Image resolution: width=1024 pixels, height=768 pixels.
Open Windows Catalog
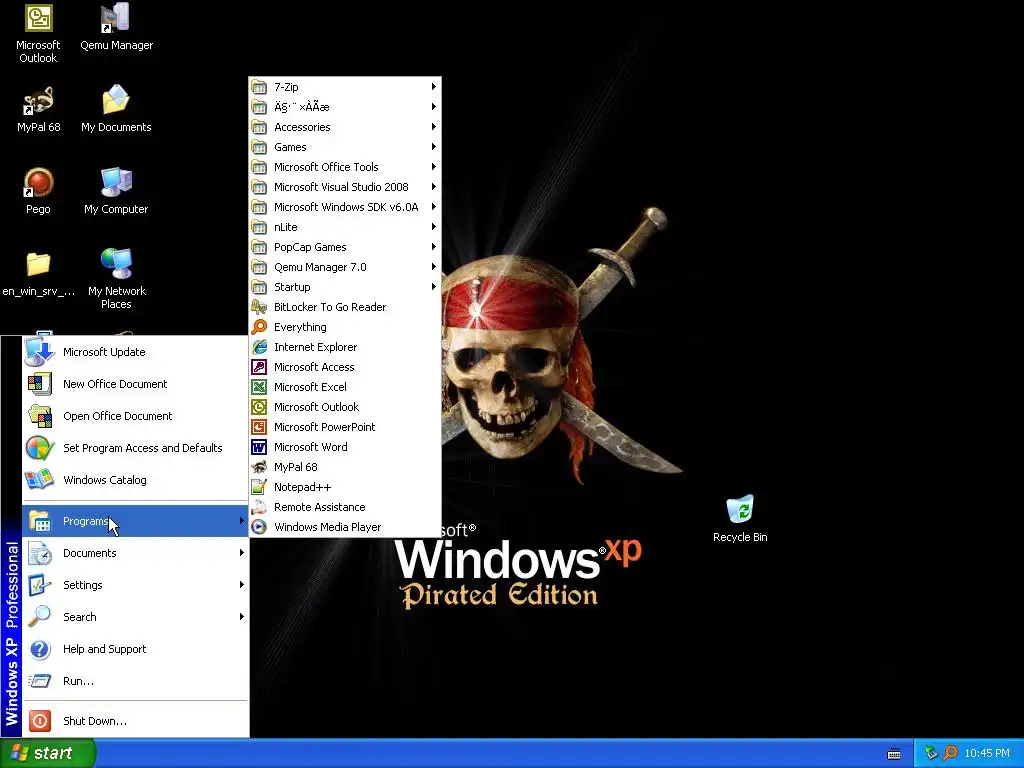[135, 480]
